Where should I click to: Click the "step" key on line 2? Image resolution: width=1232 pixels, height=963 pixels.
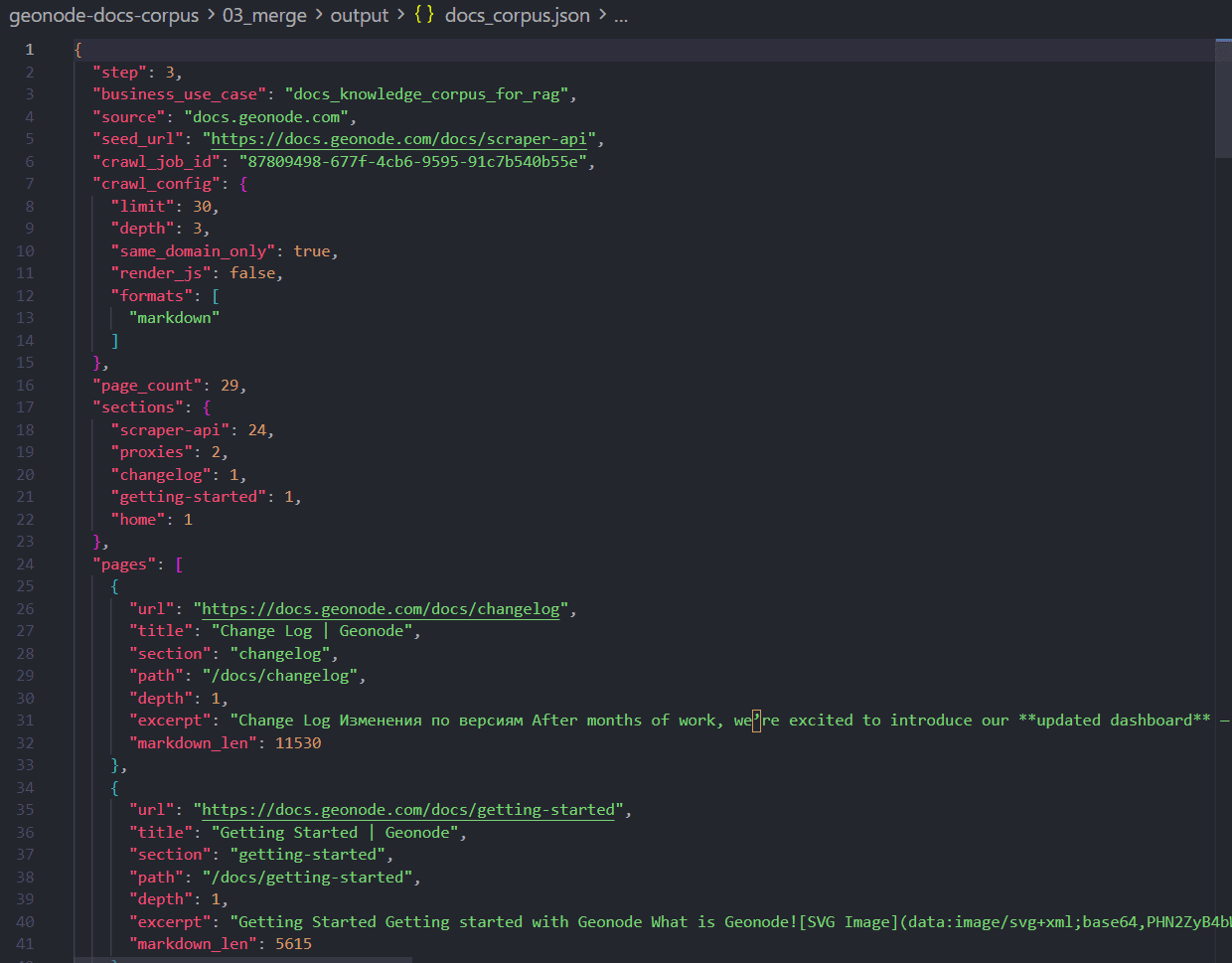click(x=119, y=73)
